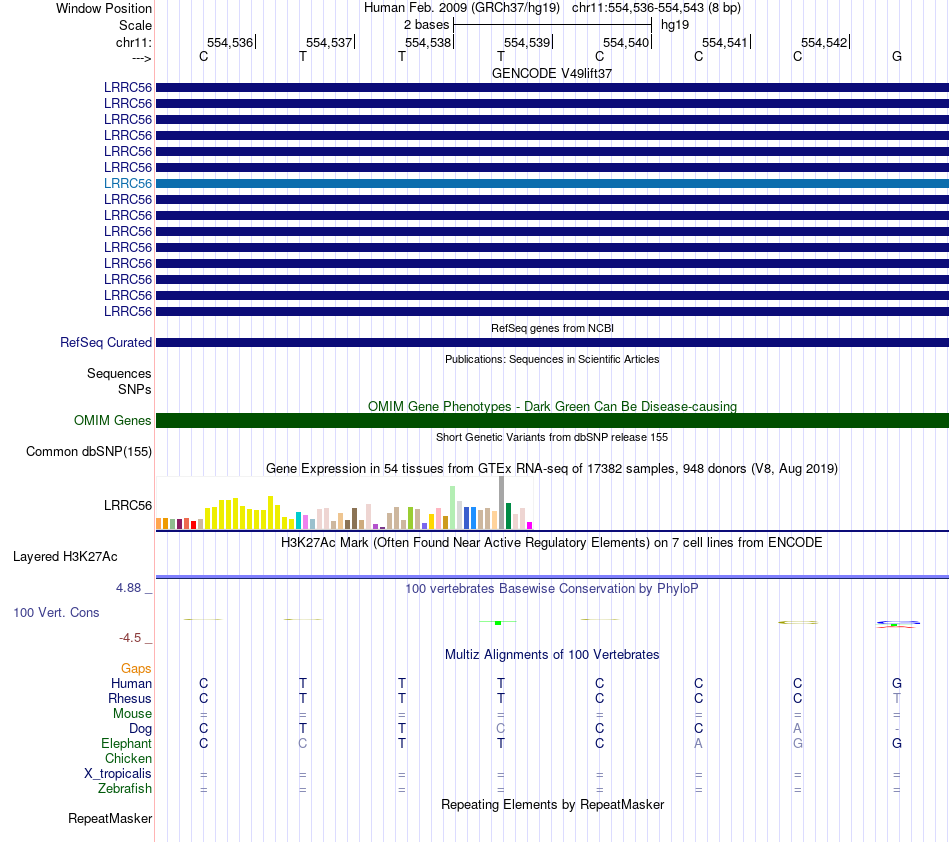The width and height of the screenshot is (950, 842).
Task: Select the Elephant species label
Action: pyautogui.click(x=127, y=744)
